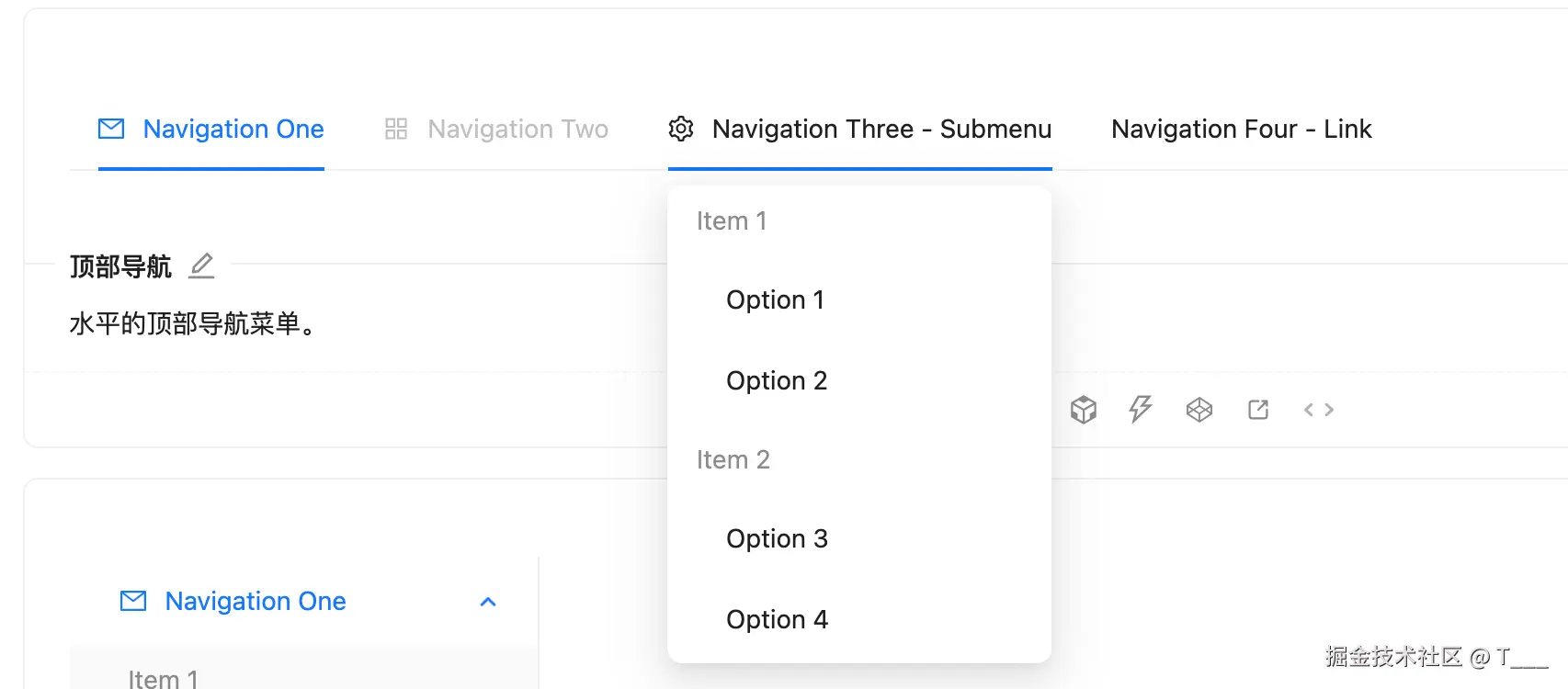Image resolution: width=1568 pixels, height=689 pixels.
Task: Choose Option 2 from the submenu
Action: (x=777, y=381)
